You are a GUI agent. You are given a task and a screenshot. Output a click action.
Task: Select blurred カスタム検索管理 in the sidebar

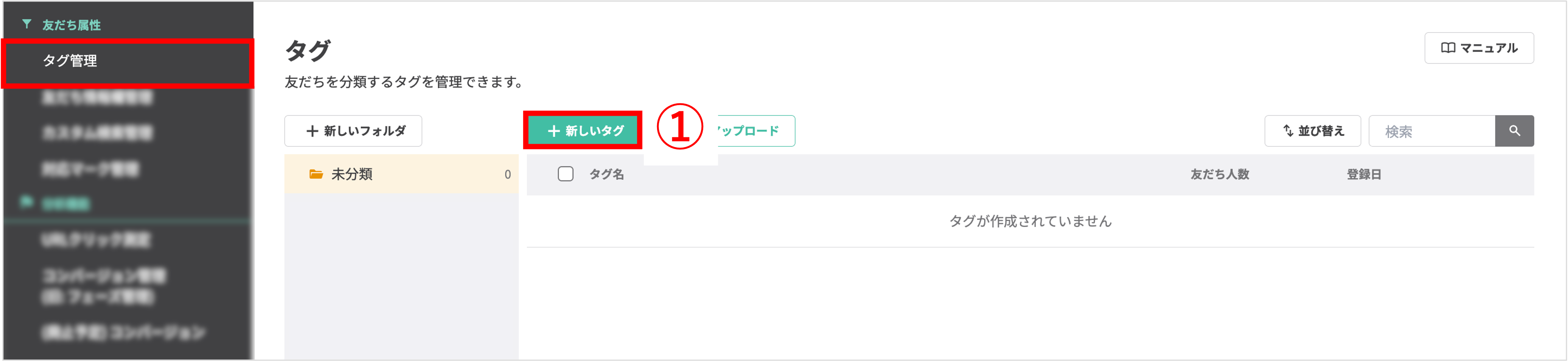97,133
